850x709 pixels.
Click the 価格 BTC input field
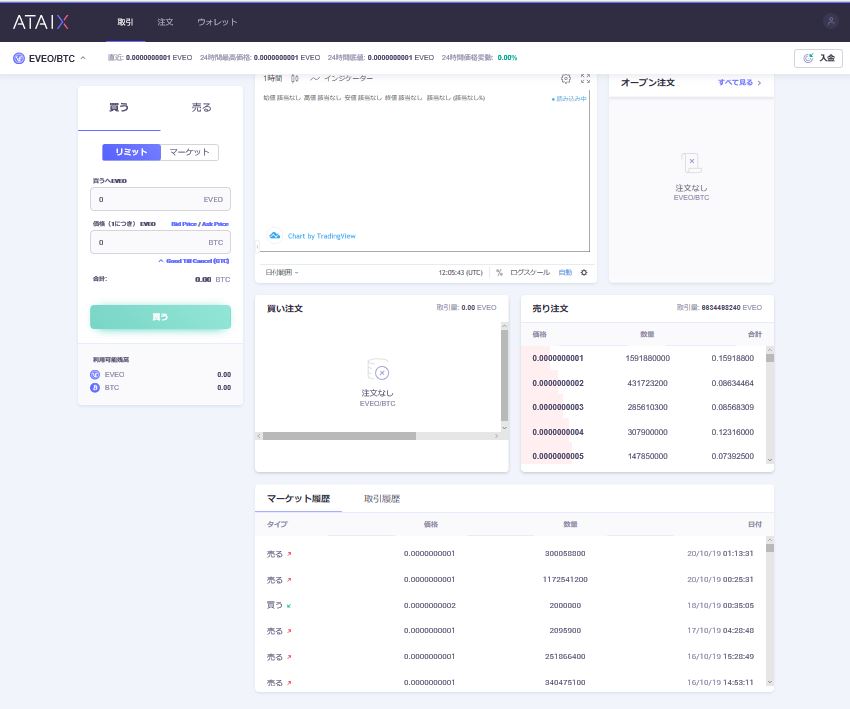tap(150, 242)
